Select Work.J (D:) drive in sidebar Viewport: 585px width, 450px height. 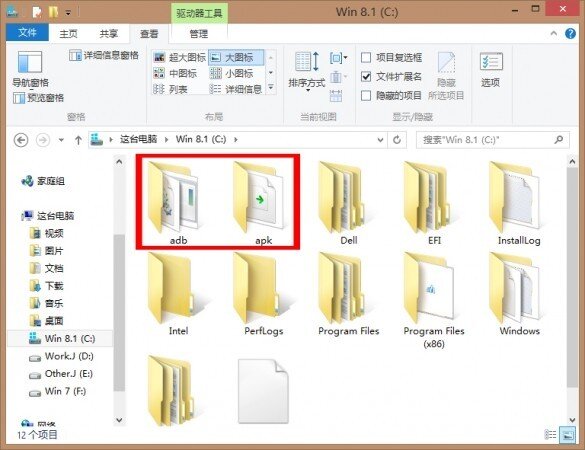tap(62, 356)
